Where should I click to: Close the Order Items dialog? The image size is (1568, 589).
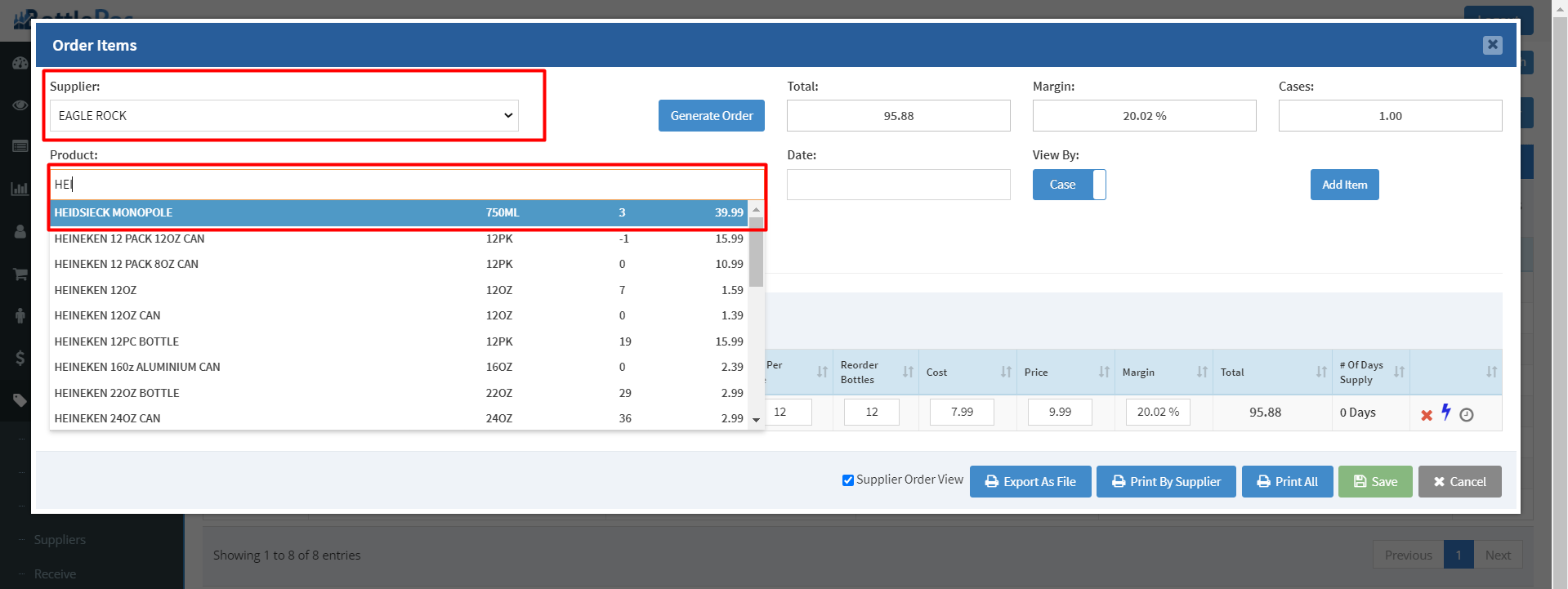(x=1492, y=45)
